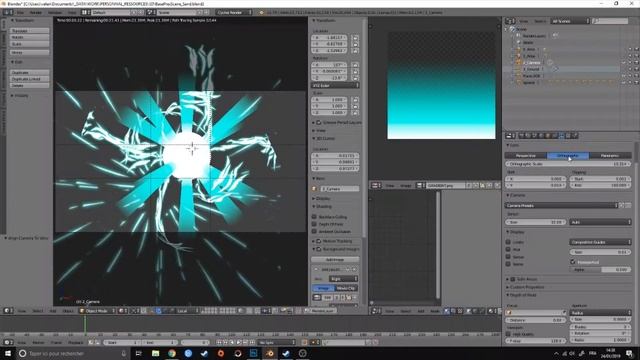Viewport: 640px width, 360px height.
Task: Open the XYZ Euler rotation mode dropdown
Action: pyautogui.click(x=335, y=85)
